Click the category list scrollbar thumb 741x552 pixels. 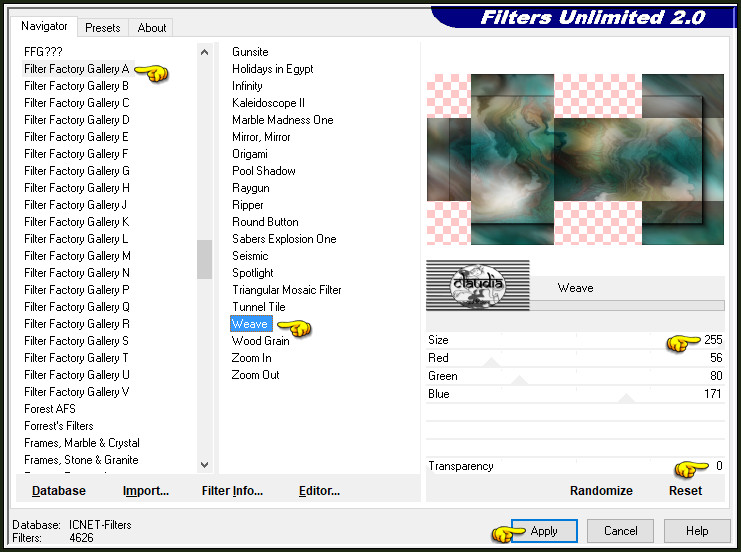[205, 259]
